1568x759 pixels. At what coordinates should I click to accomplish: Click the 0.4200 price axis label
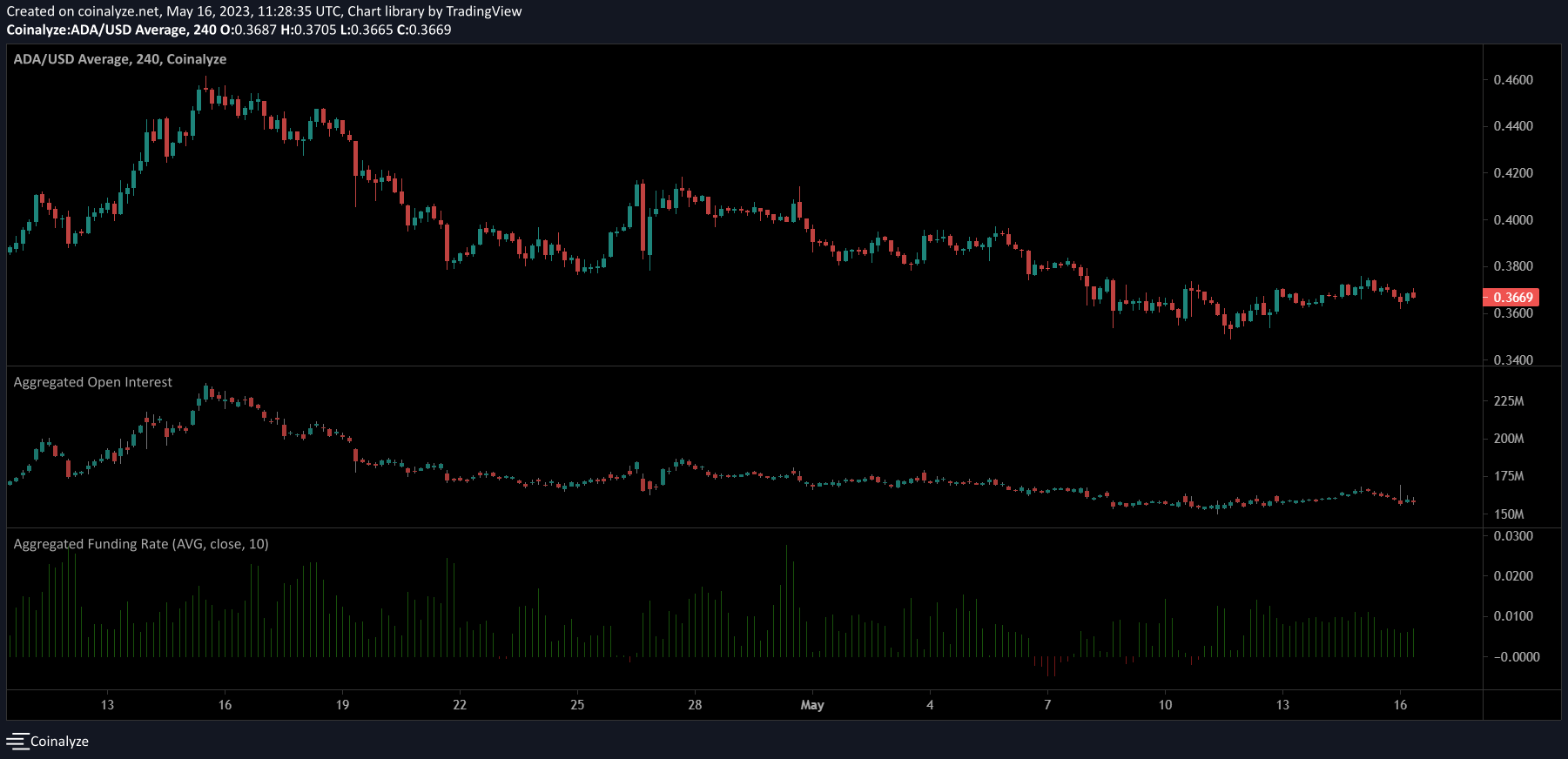1513,173
